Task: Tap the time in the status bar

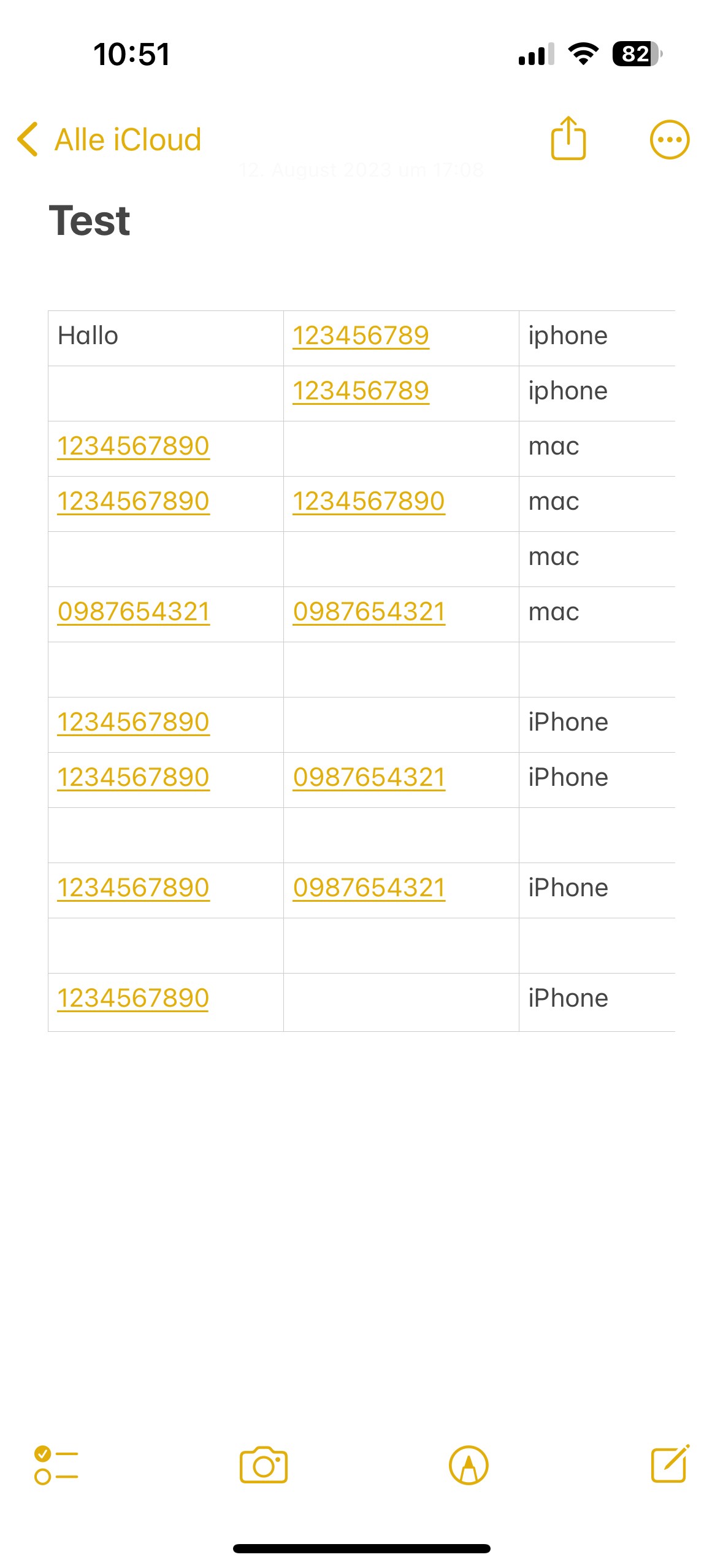Action: click(131, 54)
